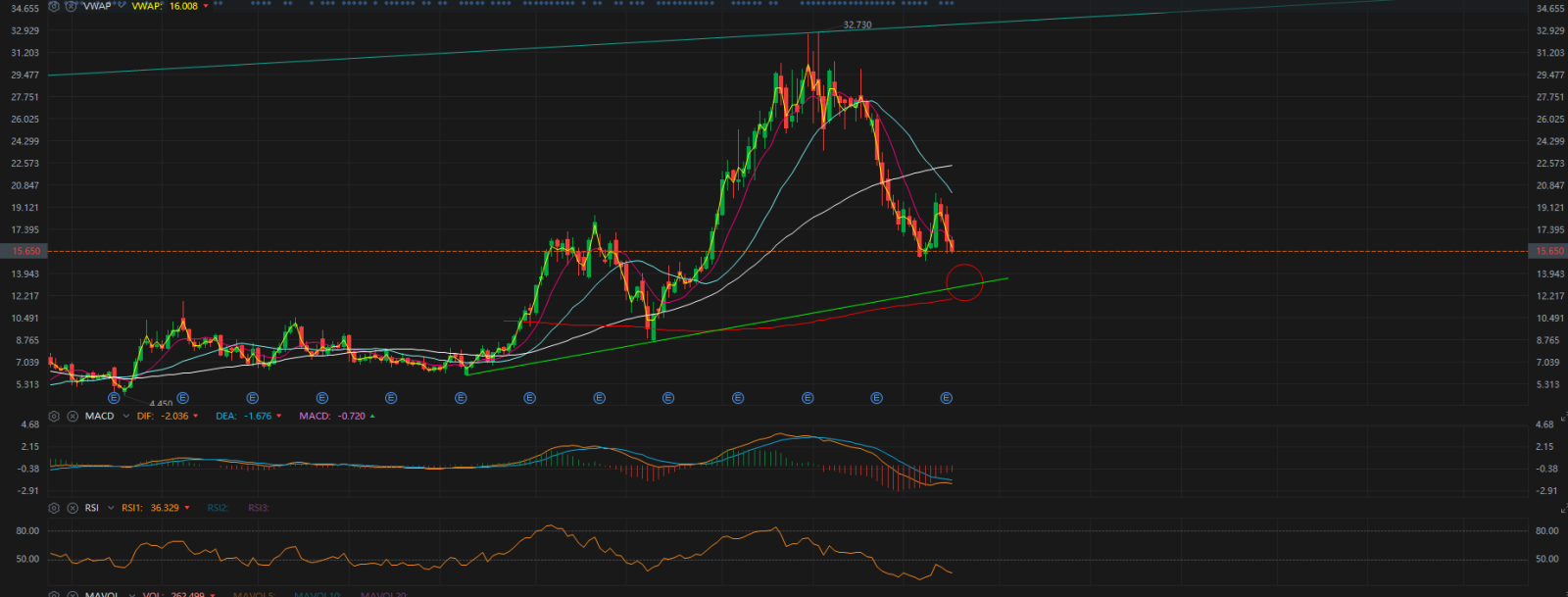This screenshot has height=597, width=1568.
Task: Remove the VWAP indicator with its X icon
Action: click(x=73, y=6)
